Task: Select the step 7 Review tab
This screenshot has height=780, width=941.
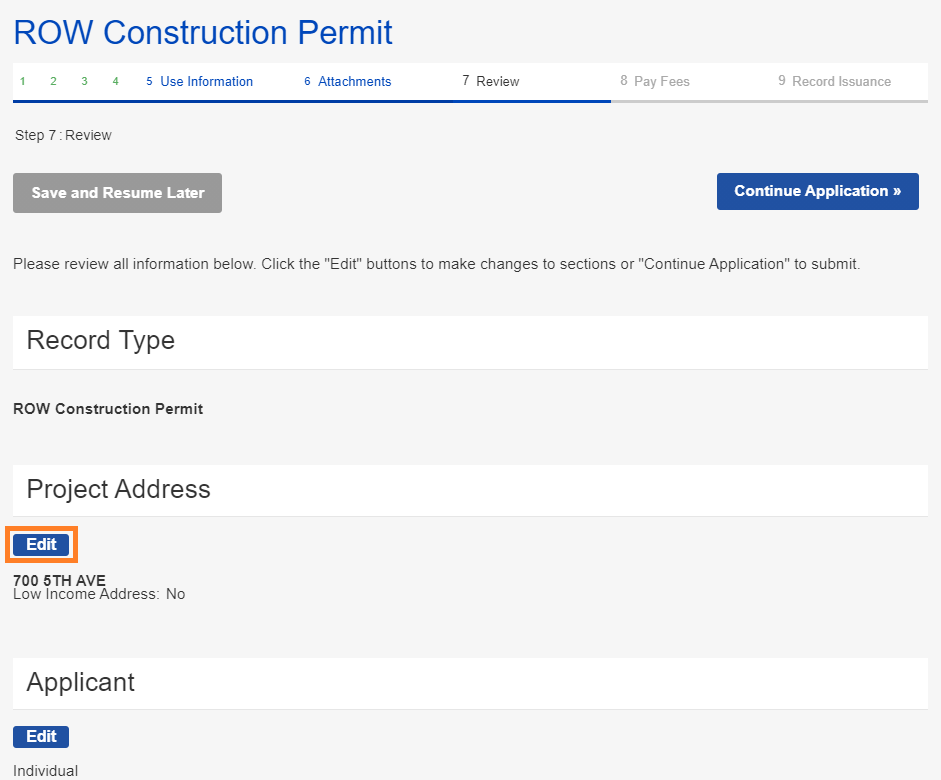Action: (491, 82)
